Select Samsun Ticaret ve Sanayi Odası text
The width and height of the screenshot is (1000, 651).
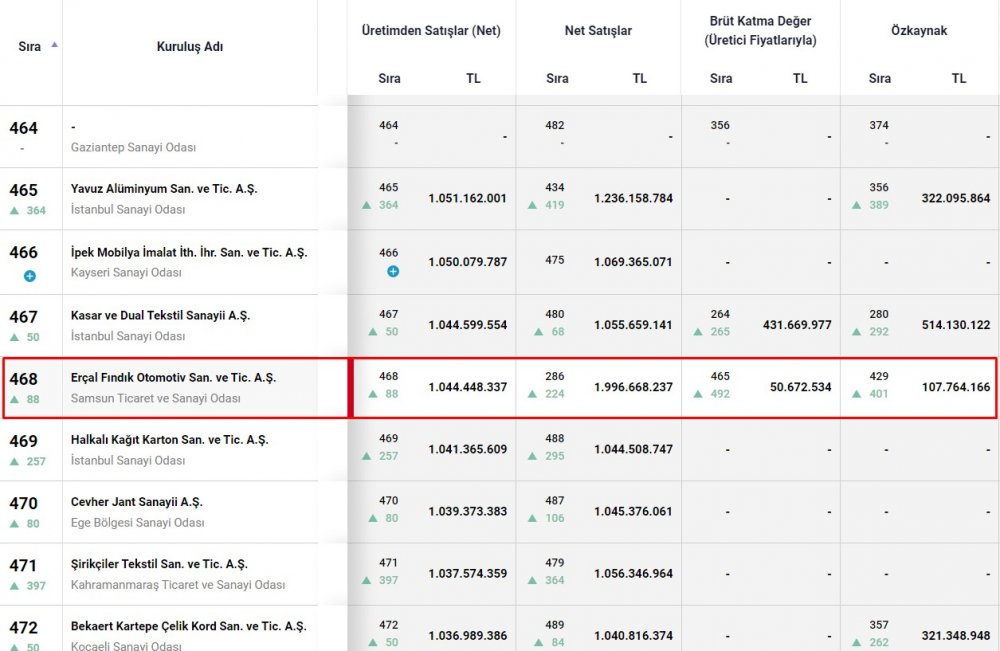tap(156, 399)
